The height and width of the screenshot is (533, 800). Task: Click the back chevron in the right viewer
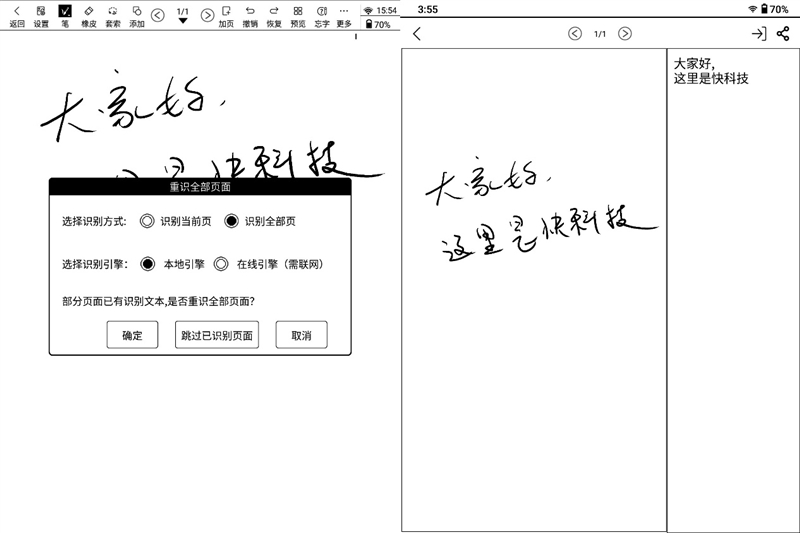tap(417, 34)
